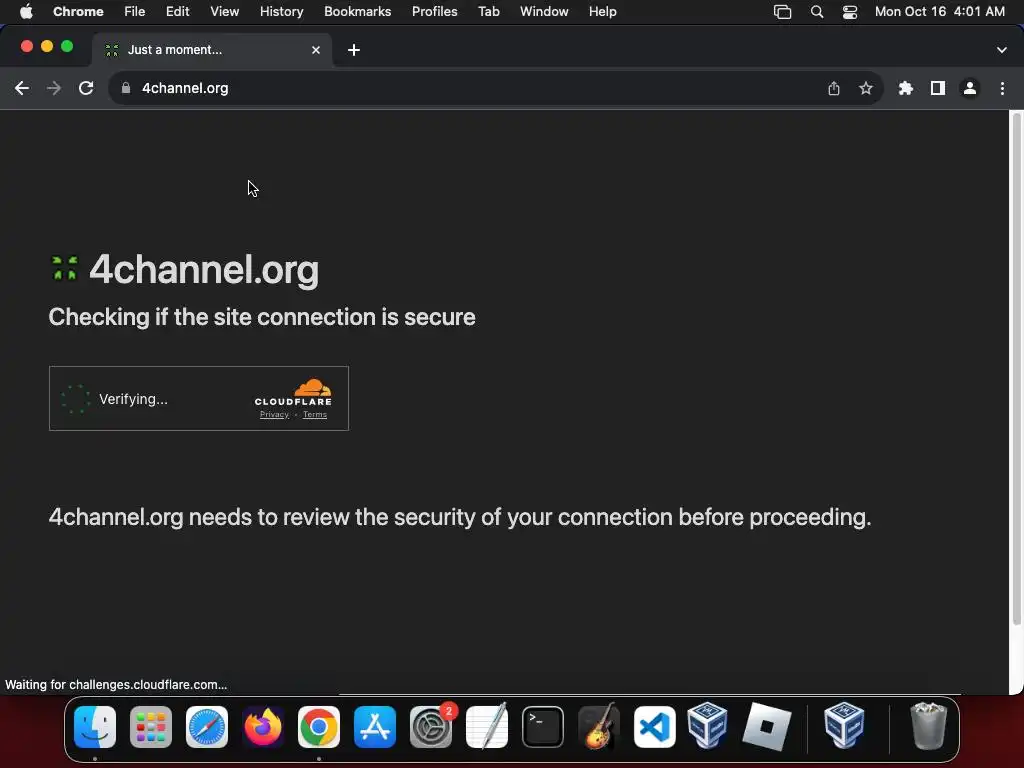
Task: Expand the tab search chevron
Action: click(1002, 50)
